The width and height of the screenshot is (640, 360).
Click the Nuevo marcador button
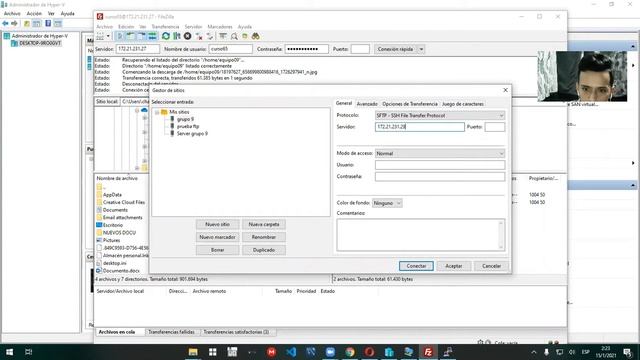217,237
